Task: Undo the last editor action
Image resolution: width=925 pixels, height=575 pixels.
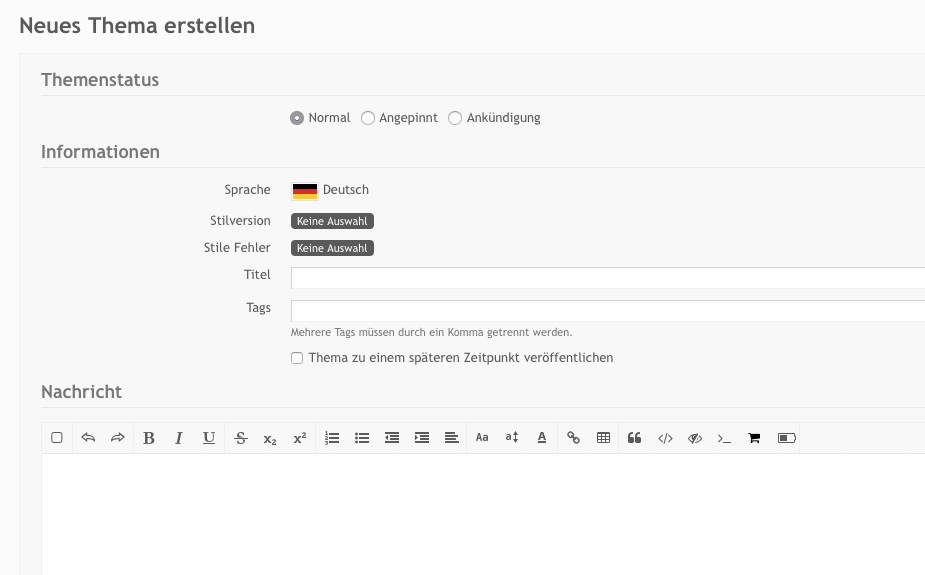Action: [88, 438]
